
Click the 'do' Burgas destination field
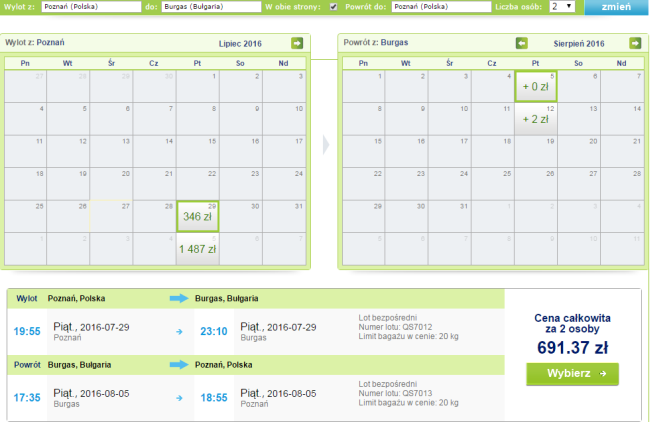tap(211, 7)
